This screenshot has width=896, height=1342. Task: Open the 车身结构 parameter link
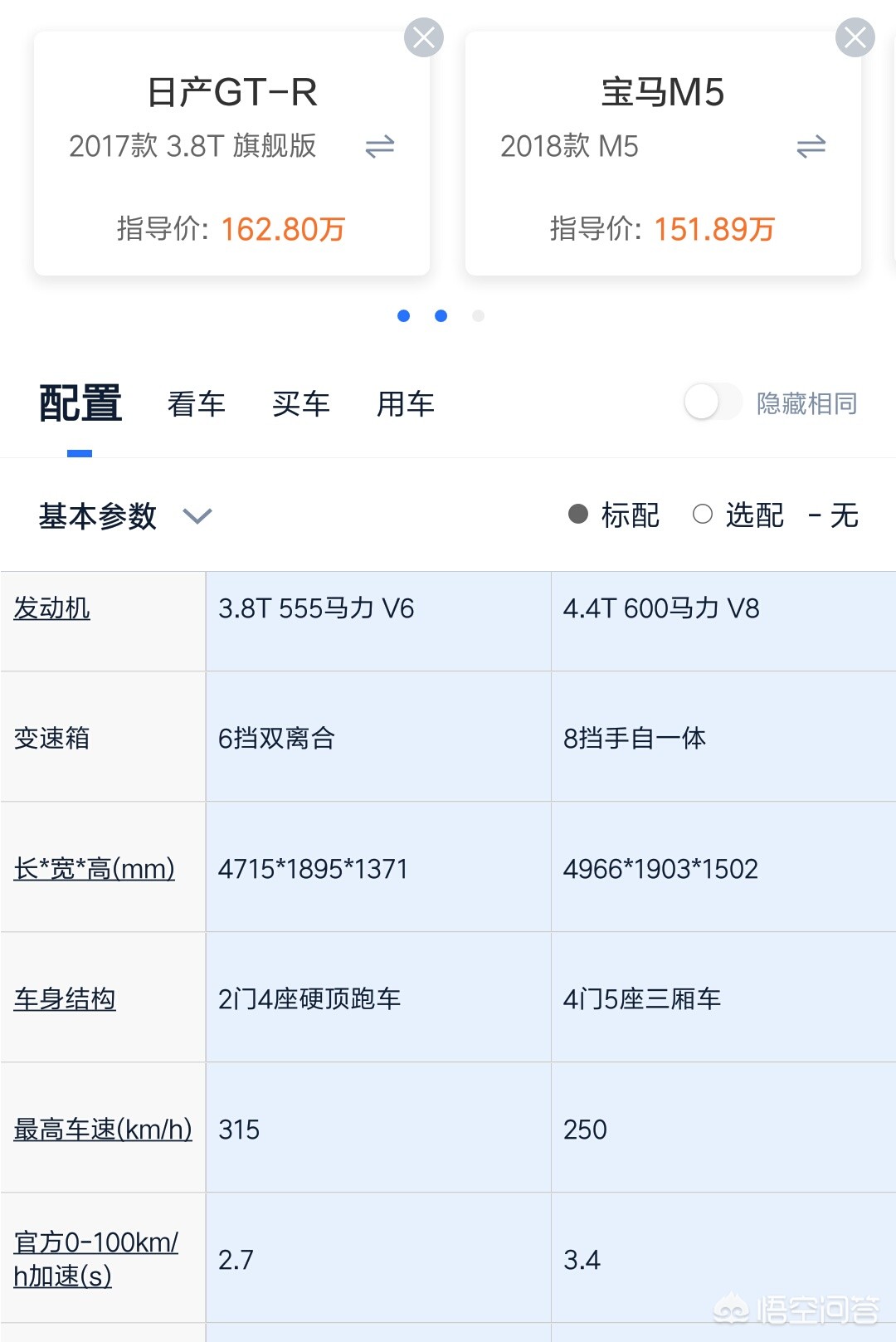65,999
